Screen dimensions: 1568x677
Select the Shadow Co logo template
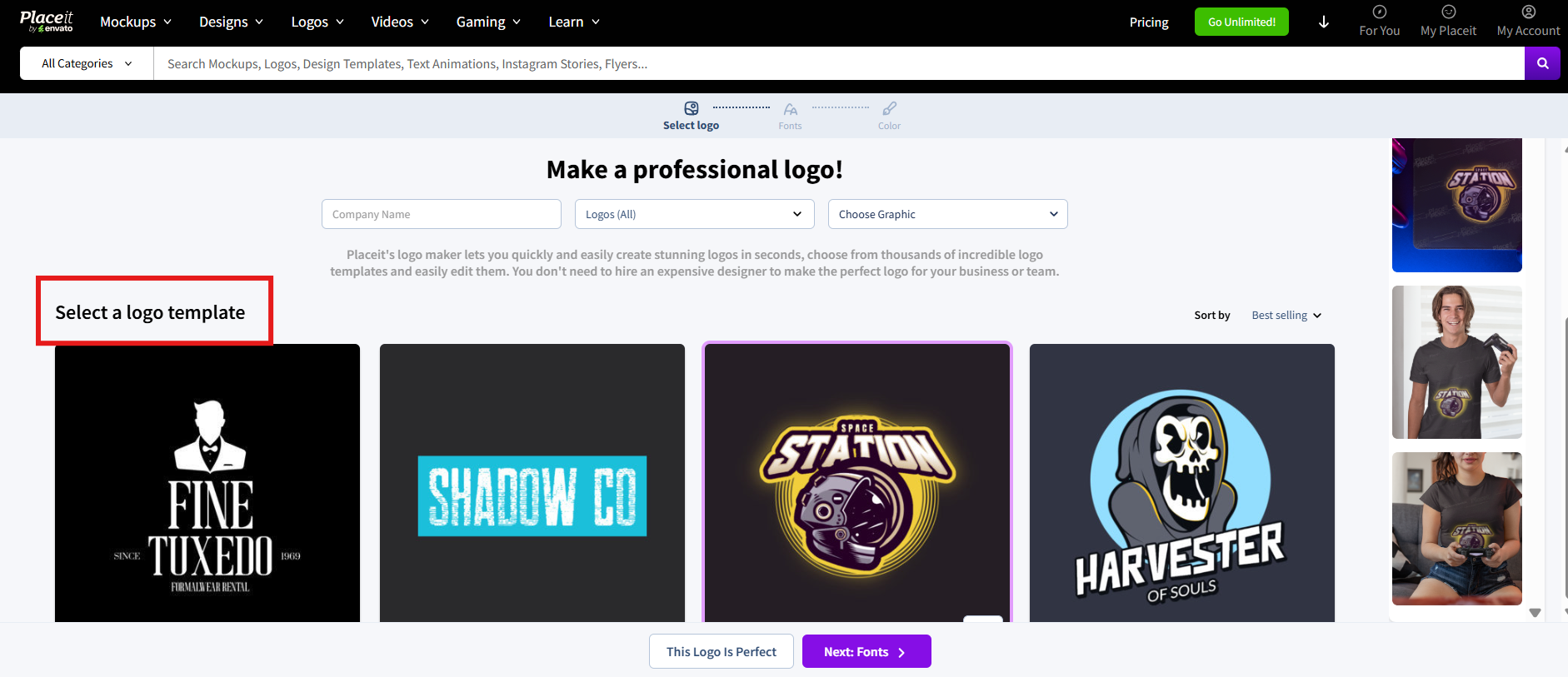pyautogui.click(x=532, y=483)
